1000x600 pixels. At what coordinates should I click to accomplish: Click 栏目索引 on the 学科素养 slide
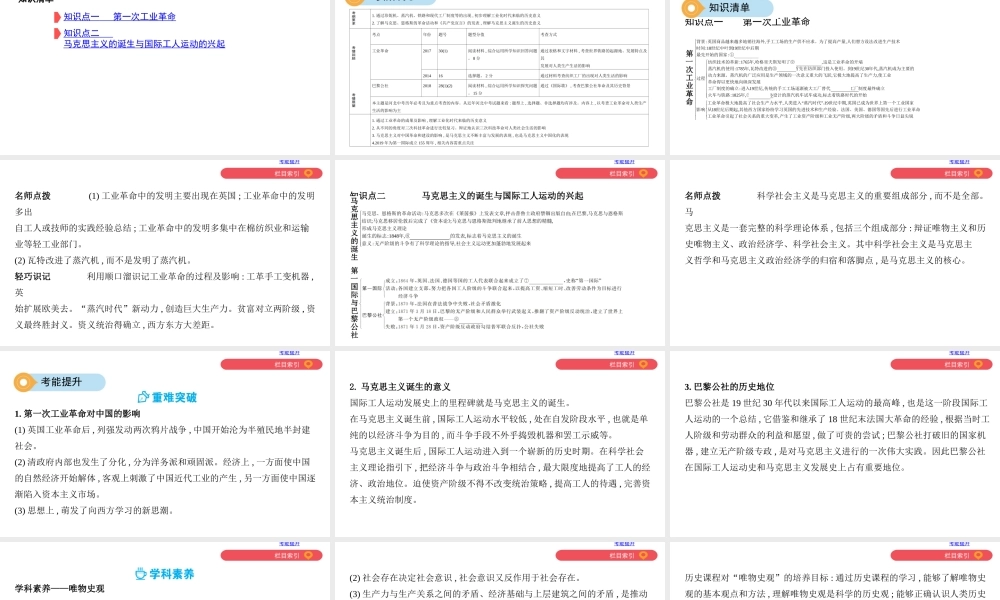click(272, 556)
